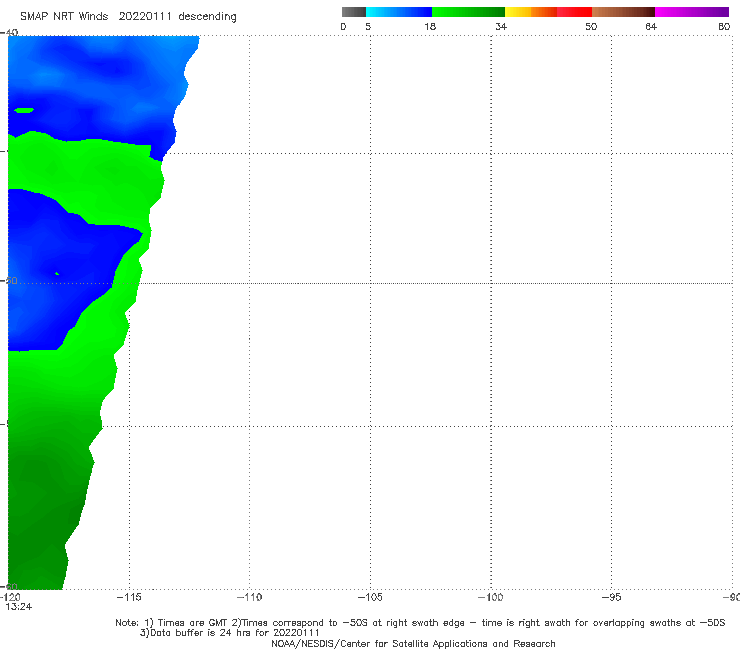Click the yellow-red 34-50 color bar segment
This screenshot has width=740, height=650.
[x=548, y=12]
